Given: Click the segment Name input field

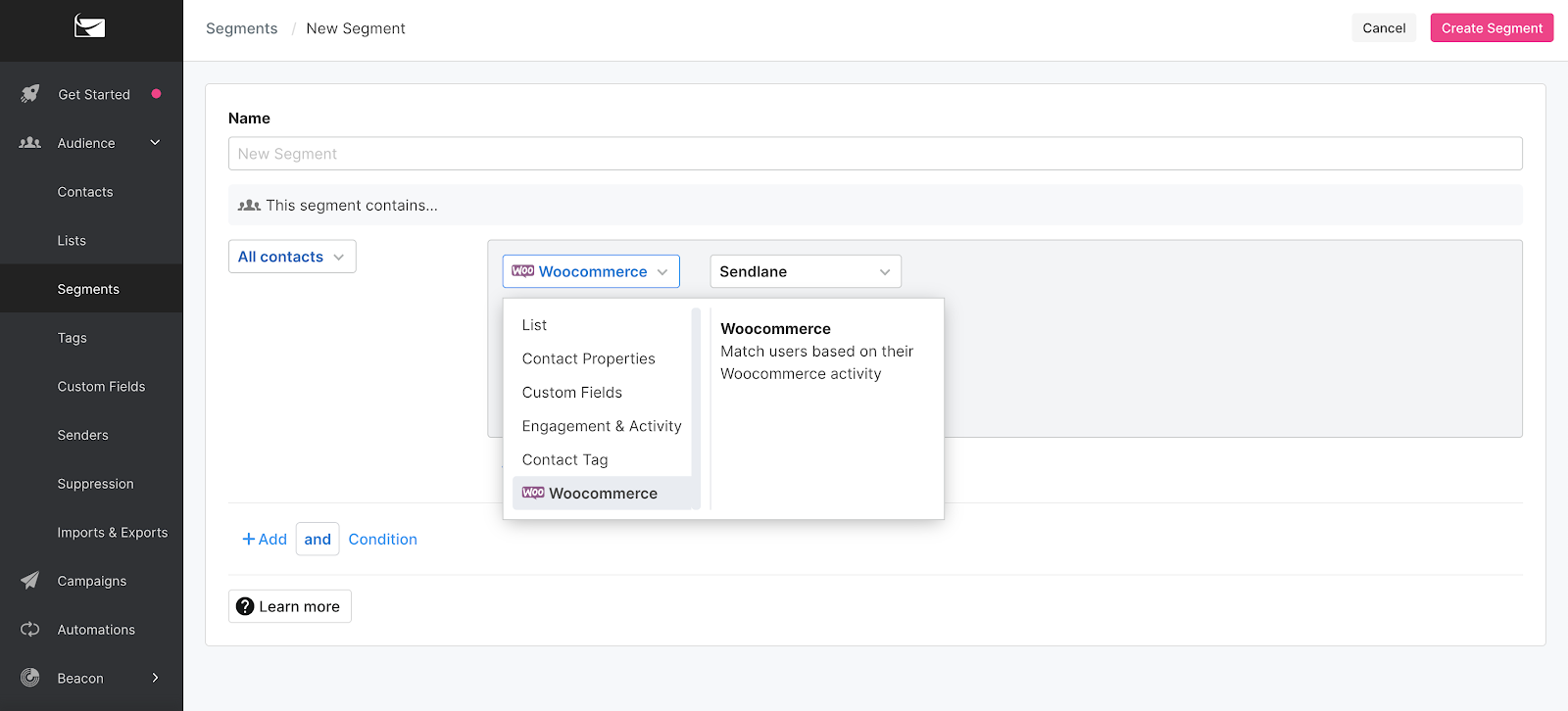Looking at the screenshot, I should coord(875,154).
